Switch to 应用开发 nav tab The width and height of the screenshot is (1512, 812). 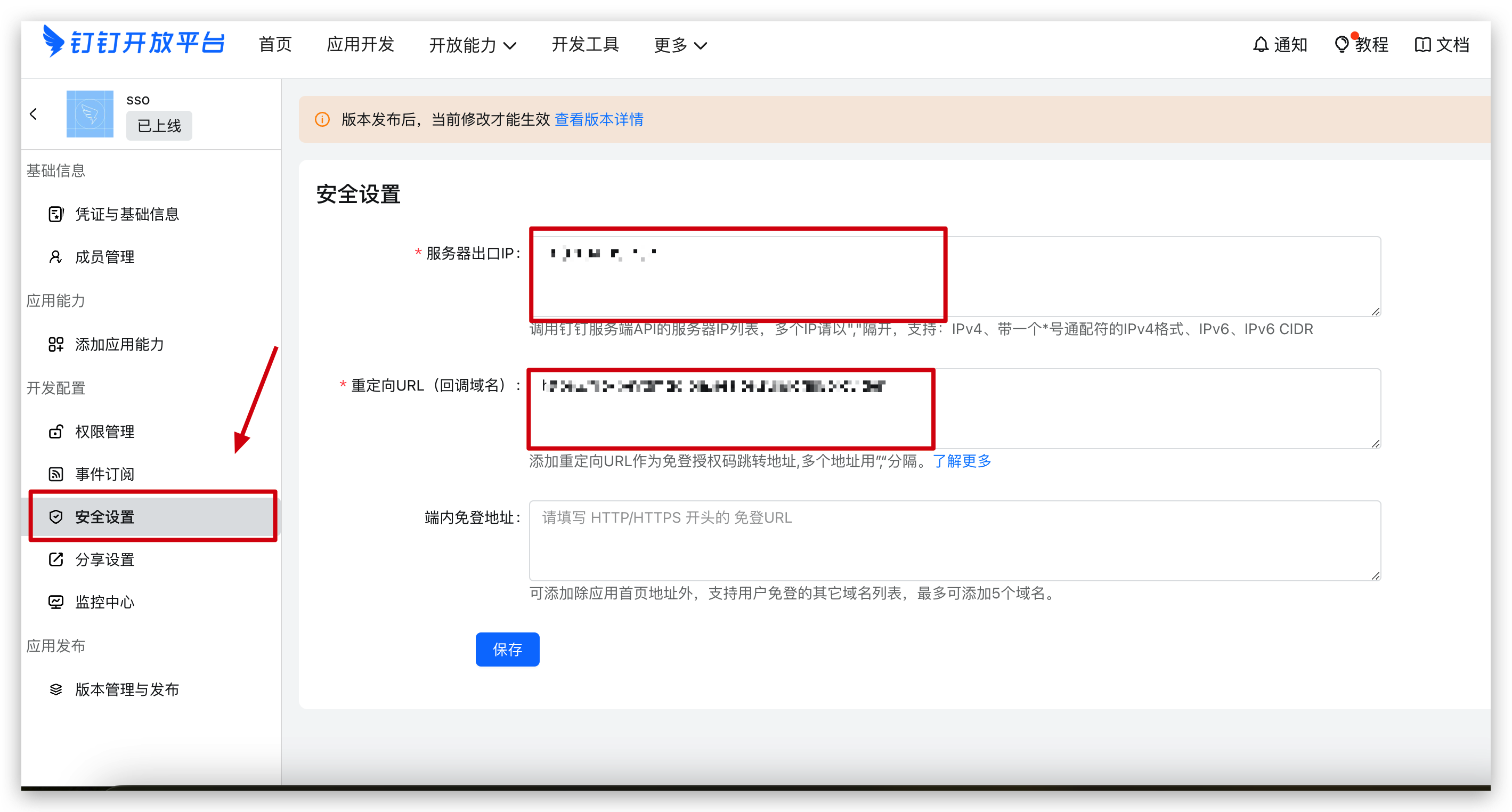[360, 45]
